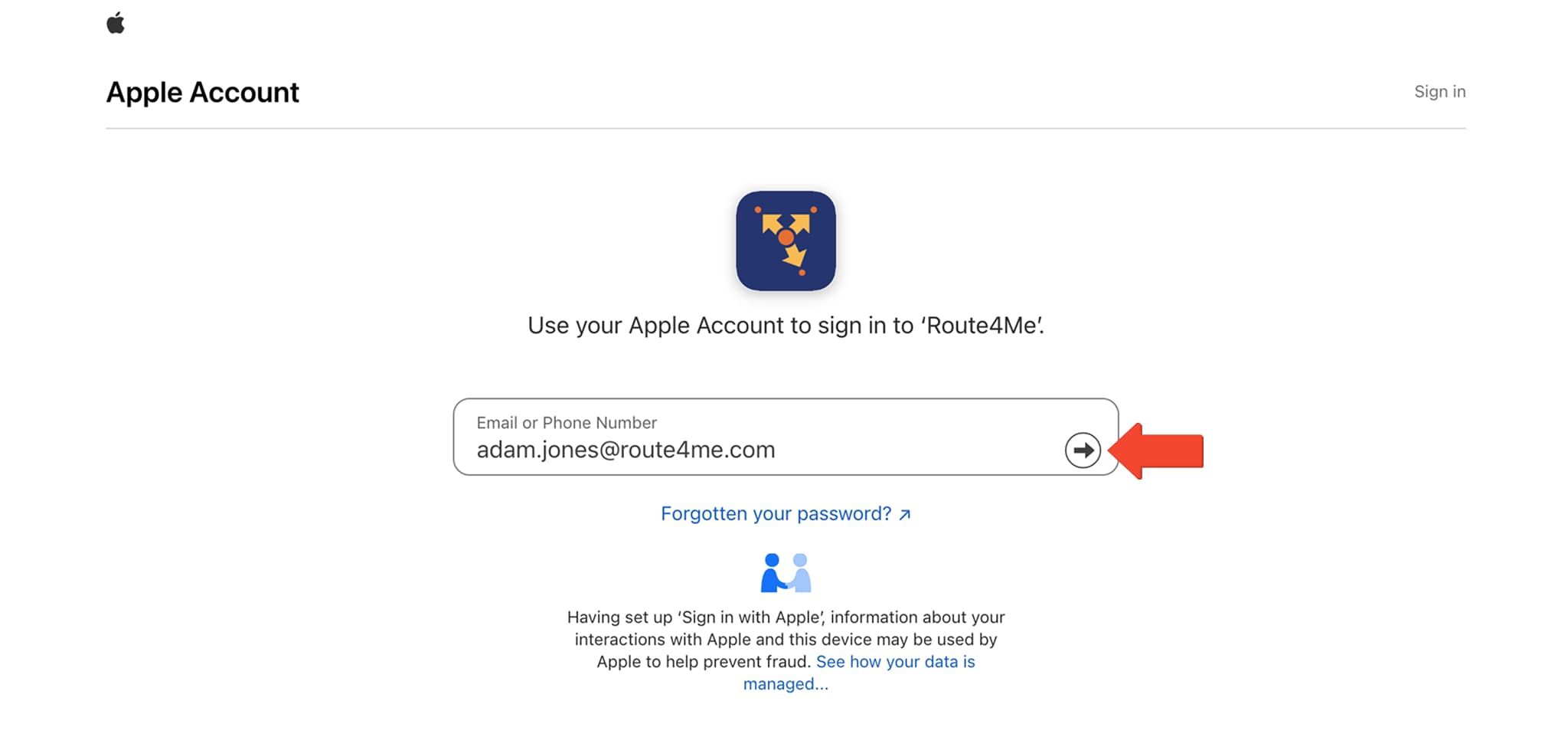Click the fraud prevention privacy paragraph
Viewport: 1568px width, 750px height.
[x=786, y=650]
